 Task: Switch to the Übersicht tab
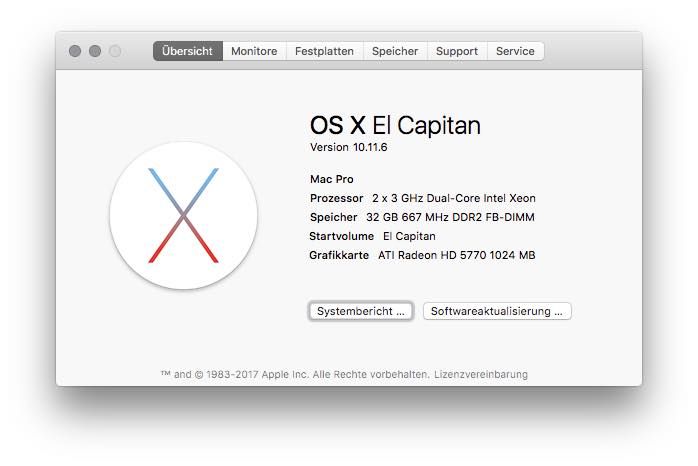(x=187, y=51)
